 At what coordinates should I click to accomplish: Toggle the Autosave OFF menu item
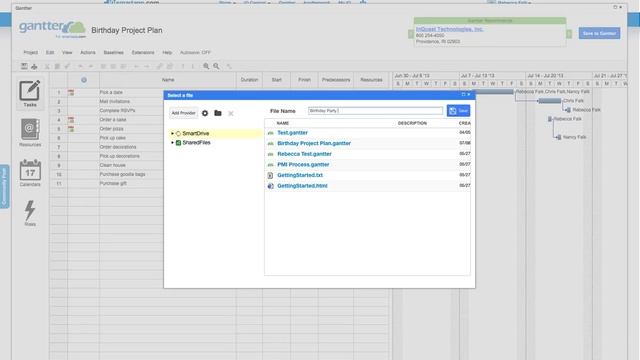tap(195, 53)
